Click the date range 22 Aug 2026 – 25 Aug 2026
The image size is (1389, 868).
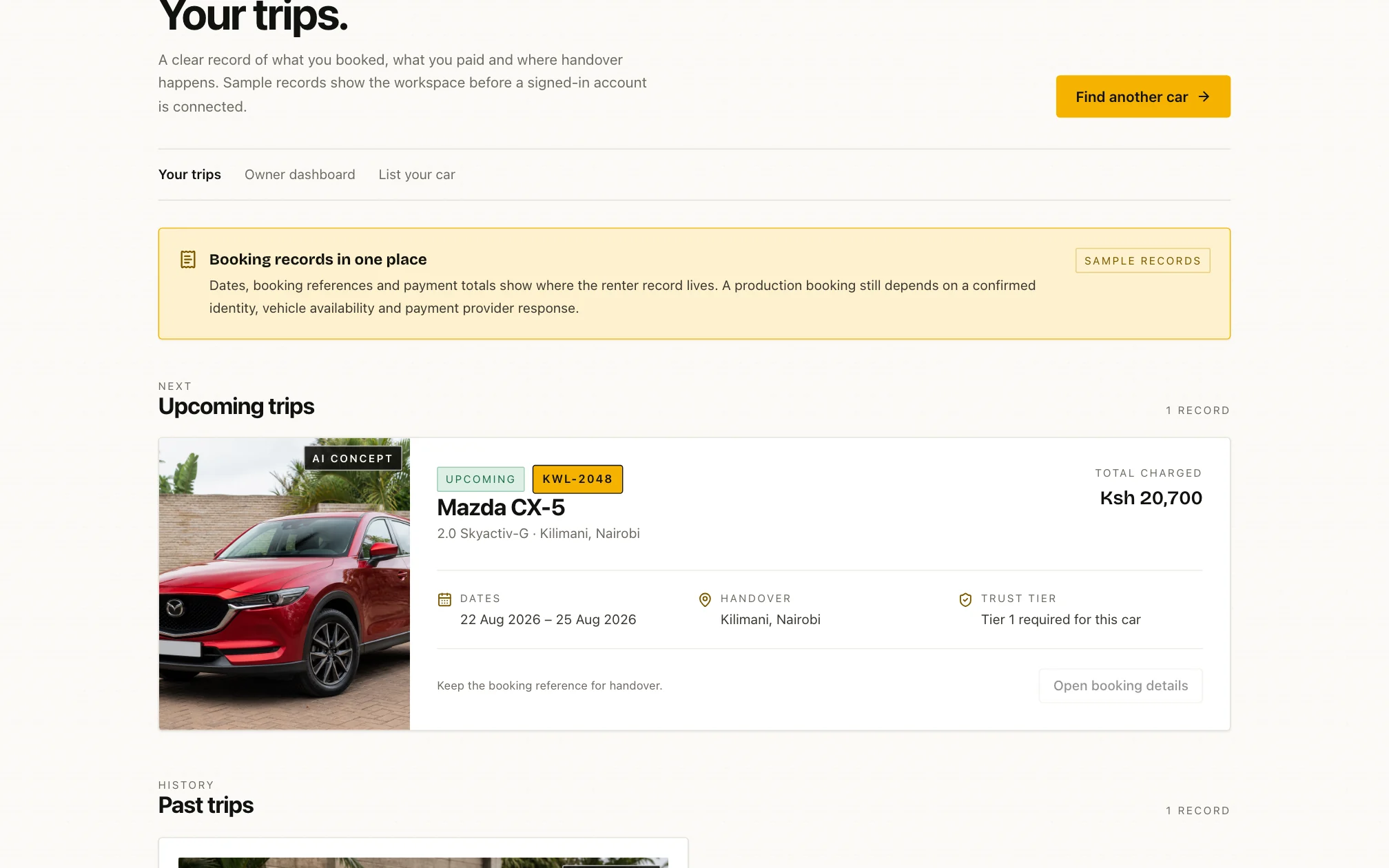pyautogui.click(x=548, y=619)
